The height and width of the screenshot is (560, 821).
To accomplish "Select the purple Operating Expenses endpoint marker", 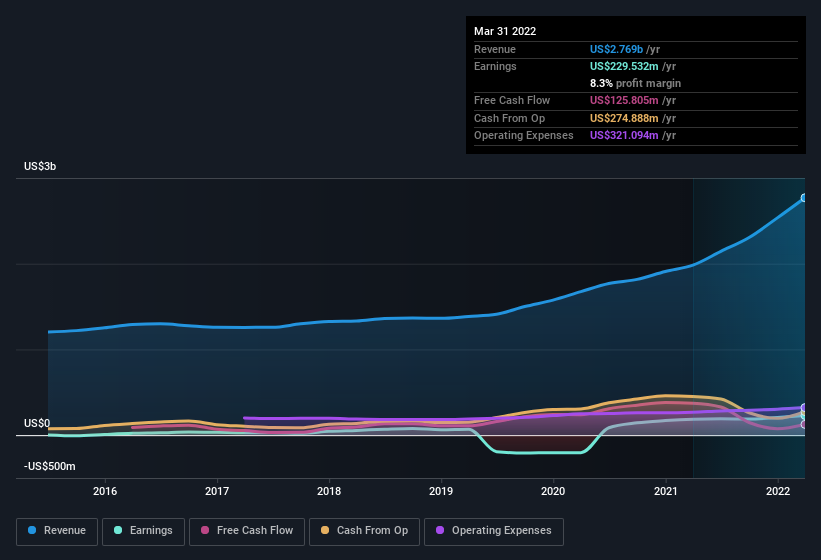I will [x=803, y=407].
